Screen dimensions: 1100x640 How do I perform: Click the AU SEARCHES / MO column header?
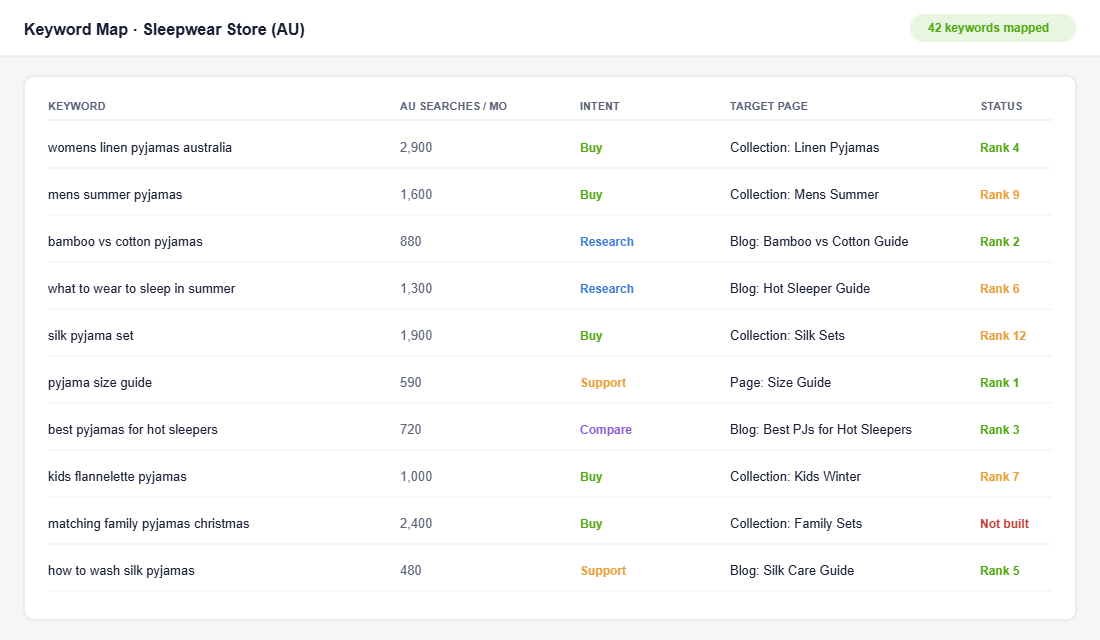tap(453, 106)
